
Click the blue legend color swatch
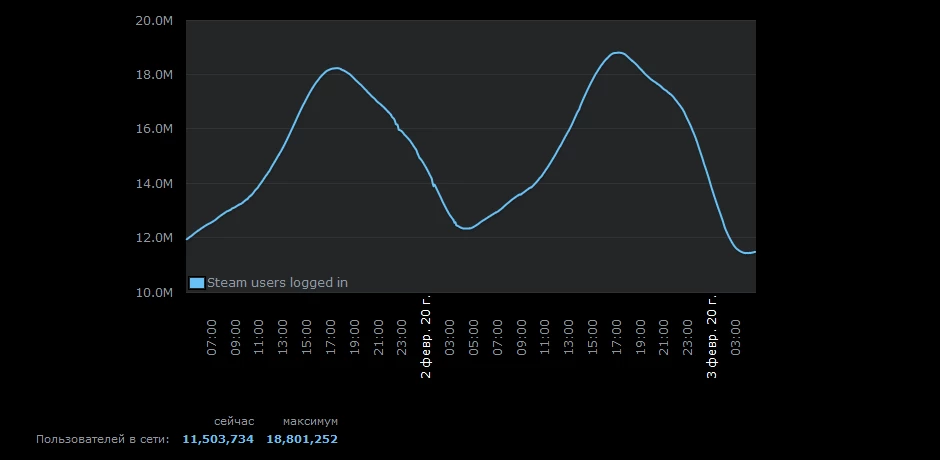coord(197,283)
